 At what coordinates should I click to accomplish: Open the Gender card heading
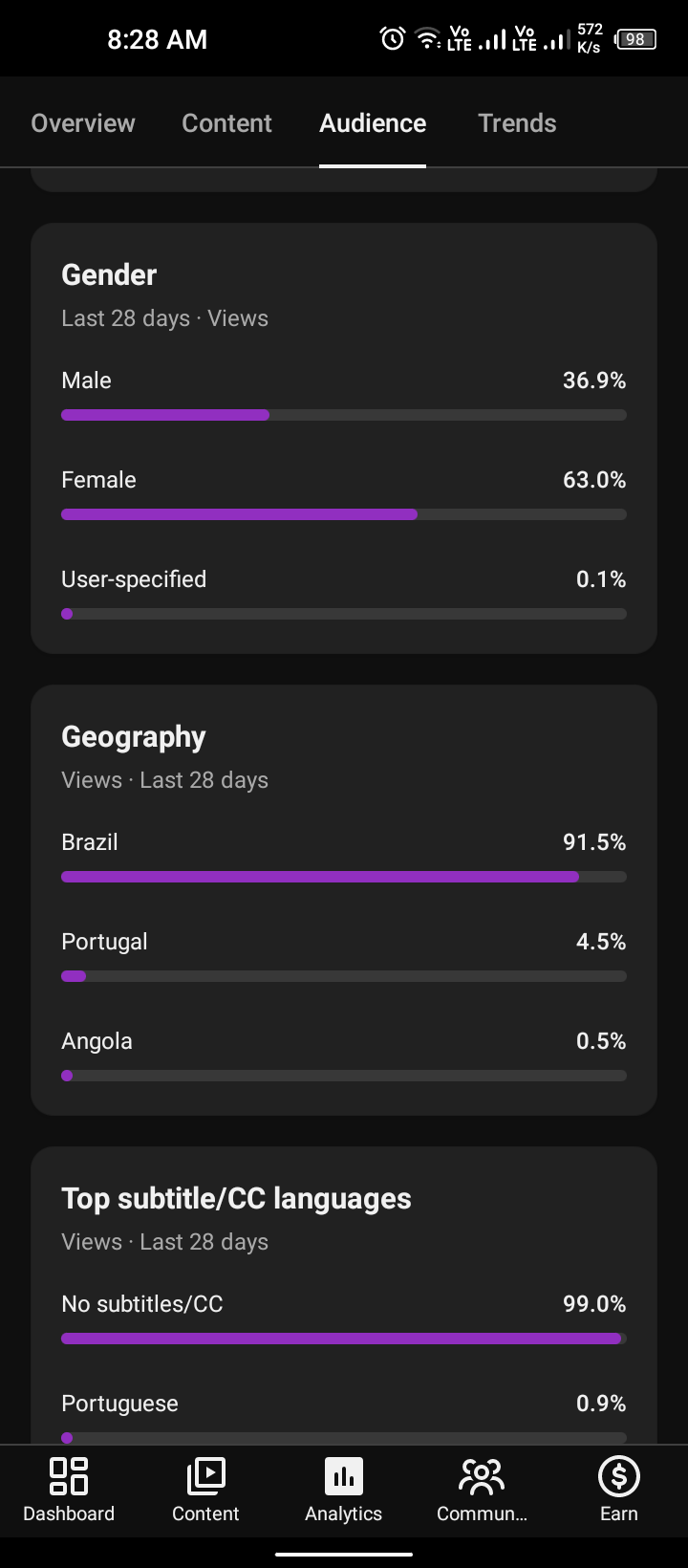coord(109,275)
